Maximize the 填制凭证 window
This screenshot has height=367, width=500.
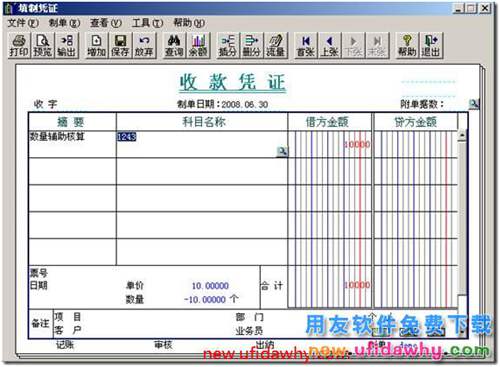click(471, 8)
